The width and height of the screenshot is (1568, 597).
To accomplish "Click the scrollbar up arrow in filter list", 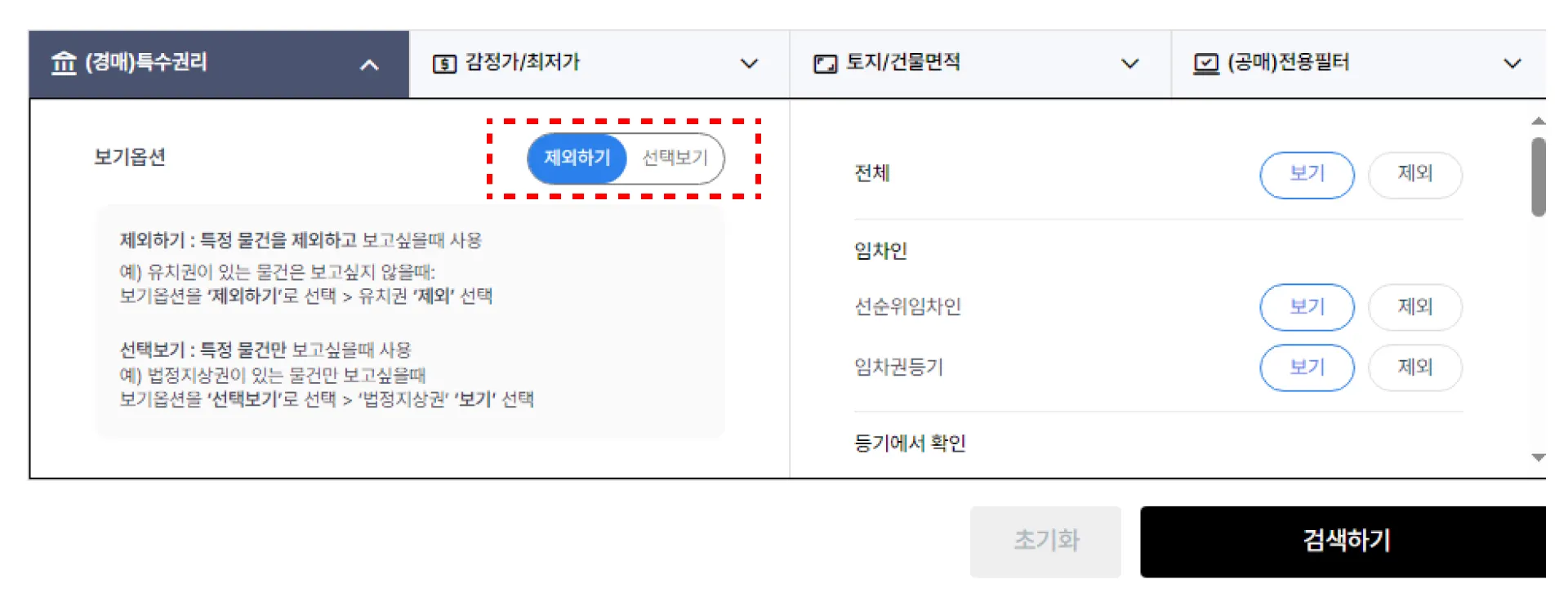I will point(1539,121).
